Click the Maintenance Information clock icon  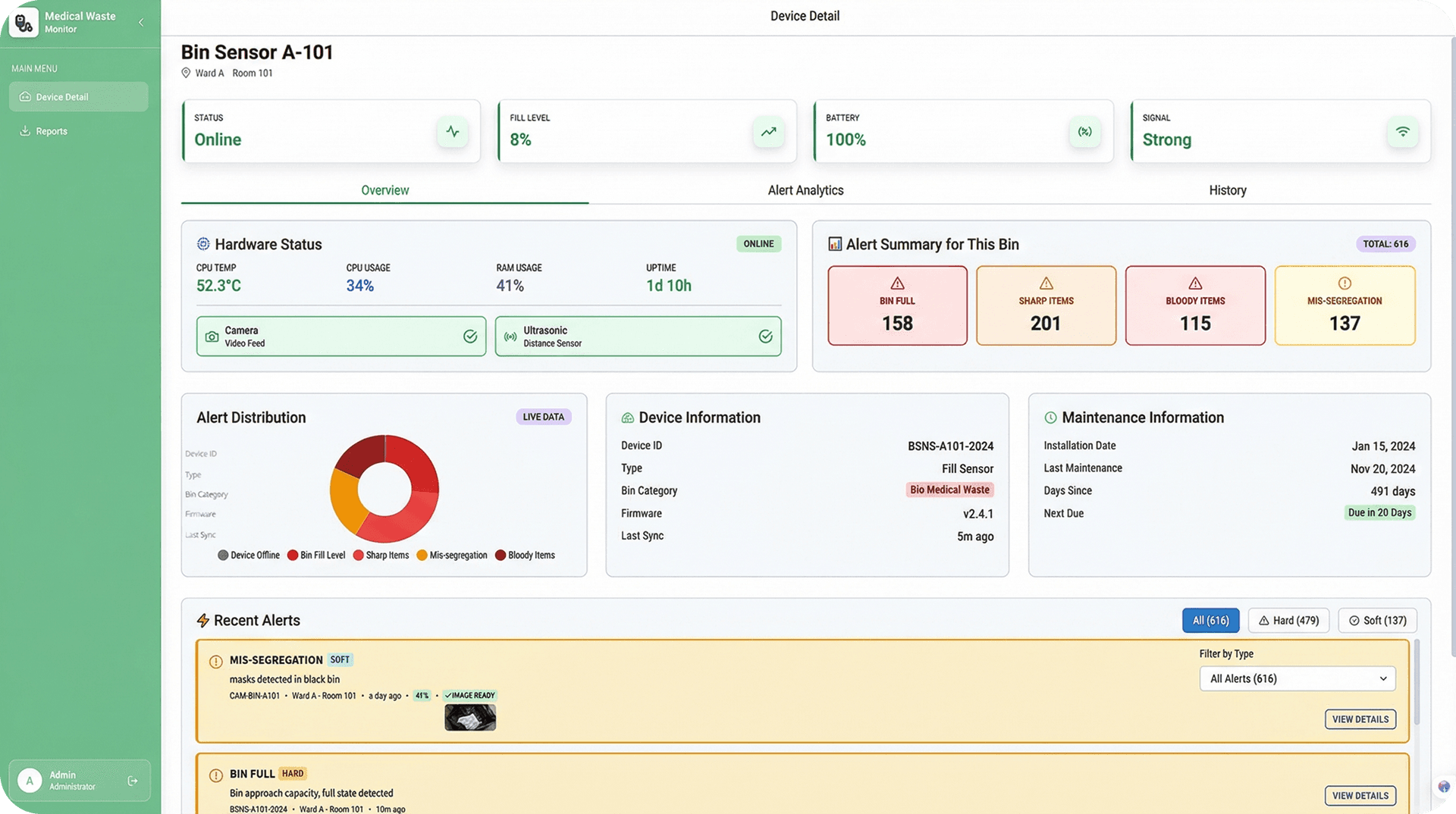point(1050,418)
